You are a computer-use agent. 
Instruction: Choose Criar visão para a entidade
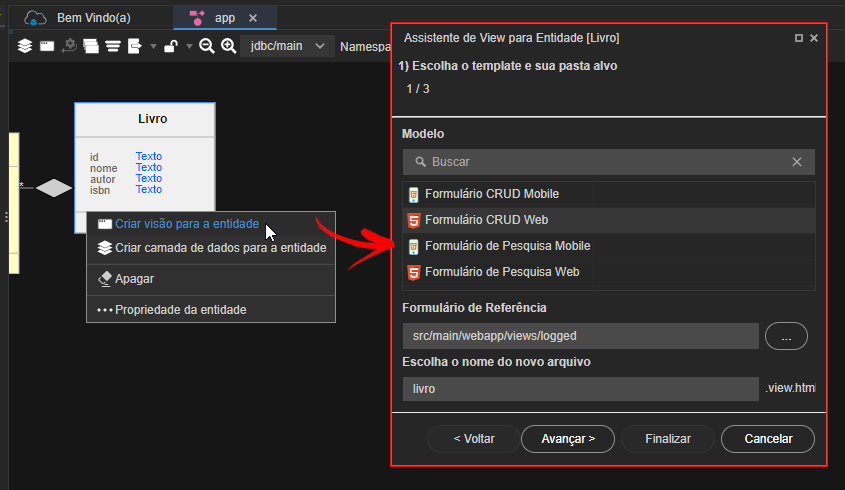click(211, 224)
